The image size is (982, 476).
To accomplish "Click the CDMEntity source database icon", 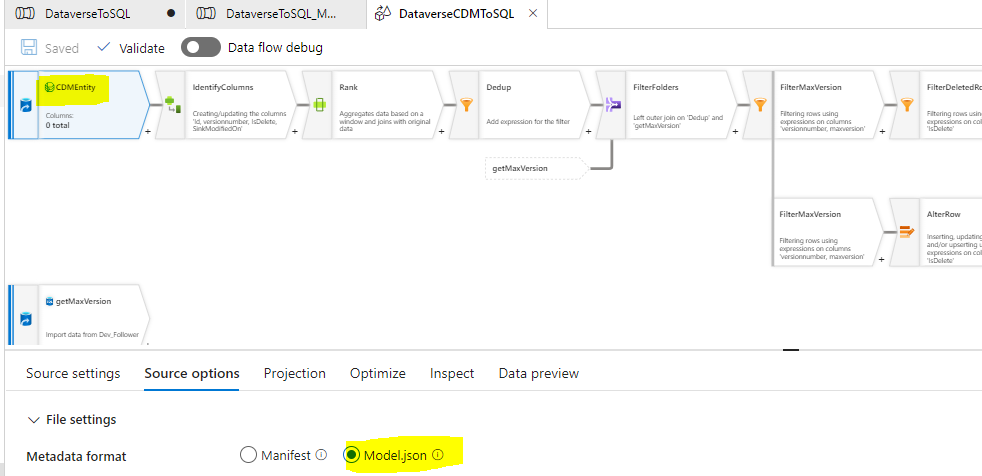I will pyautogui.click(x=26, y=105).
